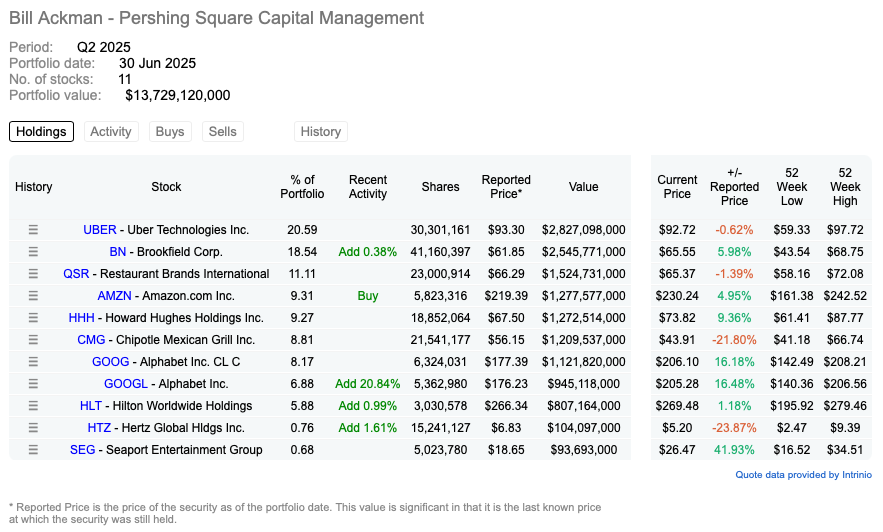This screenshot has width=883, height=532.
Task: Click the 'Add 0.99%' activity text
Action: [x=368, y=405]
